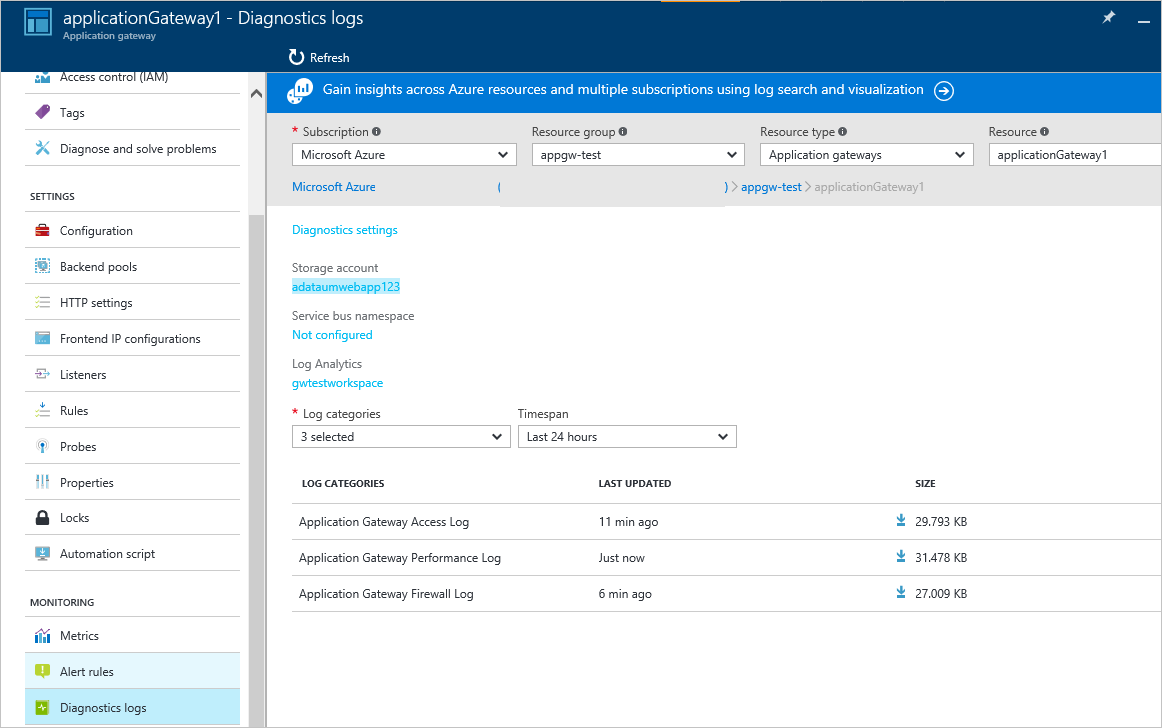
Task: Pin the blade using pin icon
Action: [x=1108, y=18]
